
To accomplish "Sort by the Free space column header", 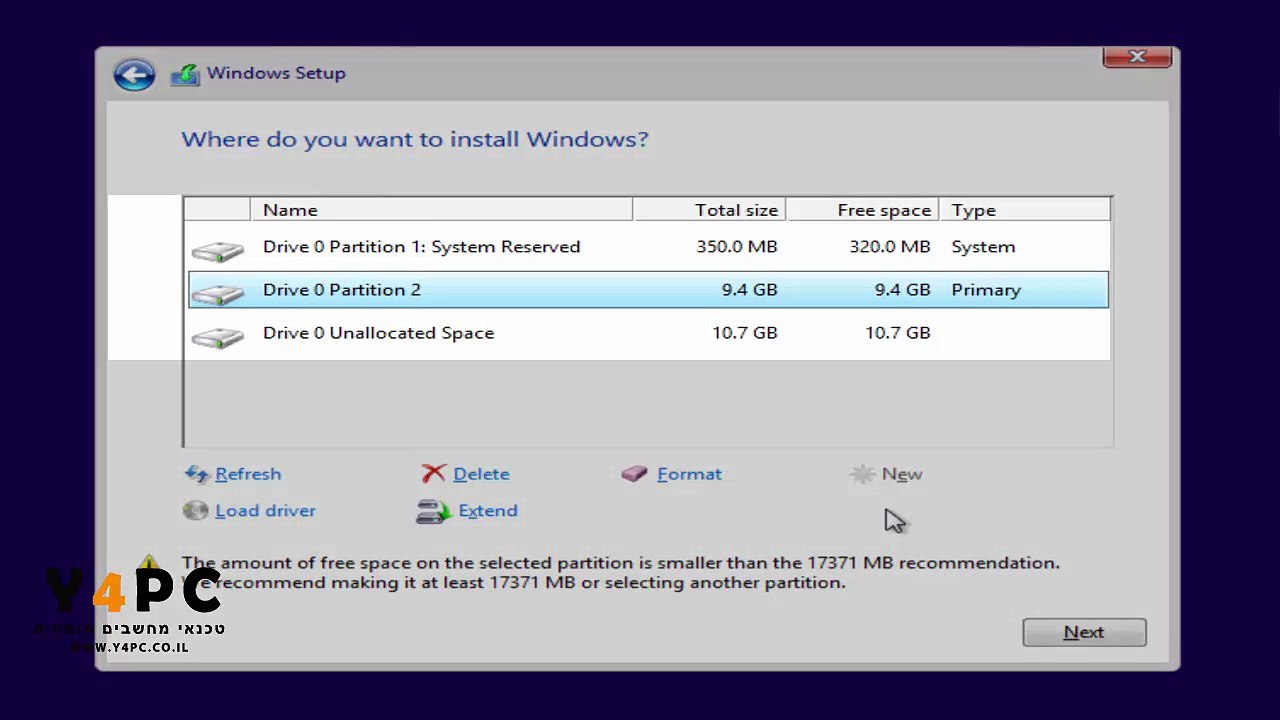I will click(x=862, y=210).
